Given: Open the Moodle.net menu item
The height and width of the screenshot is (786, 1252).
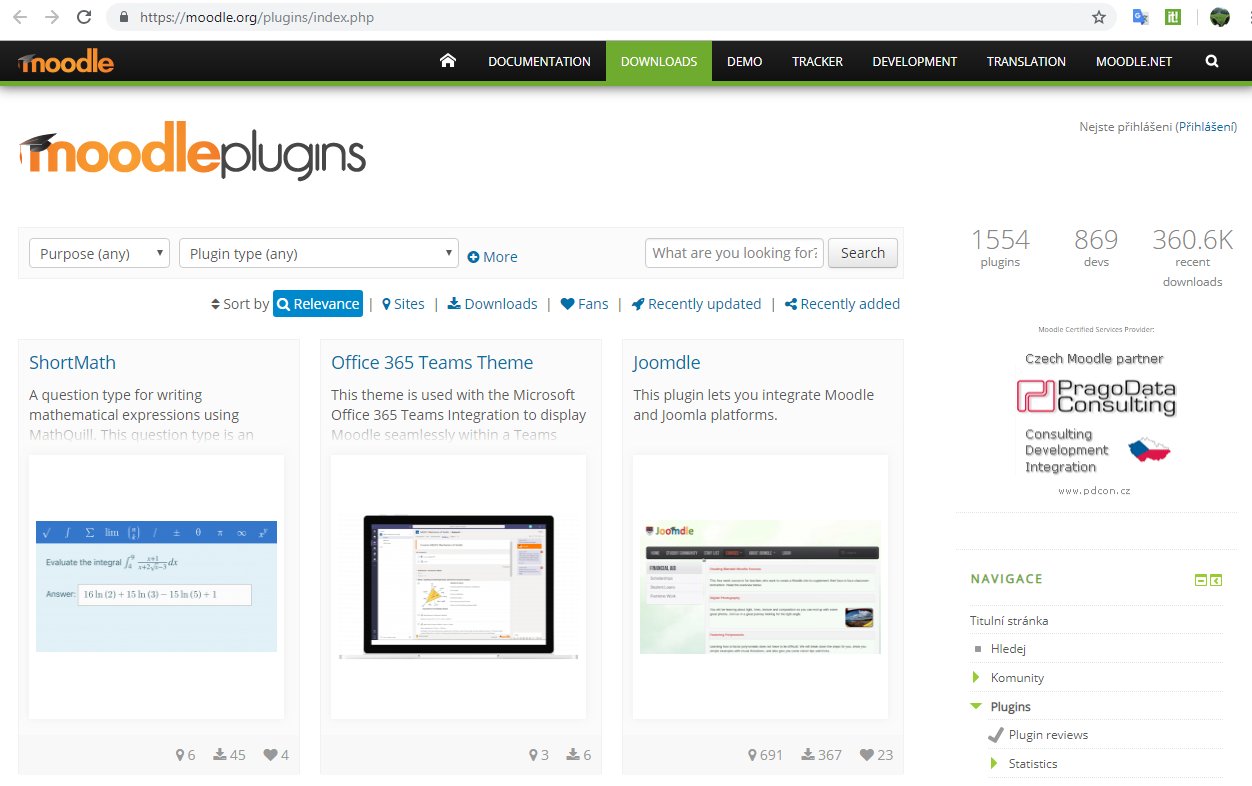Looking at the screenshot, I should 1133,61.
